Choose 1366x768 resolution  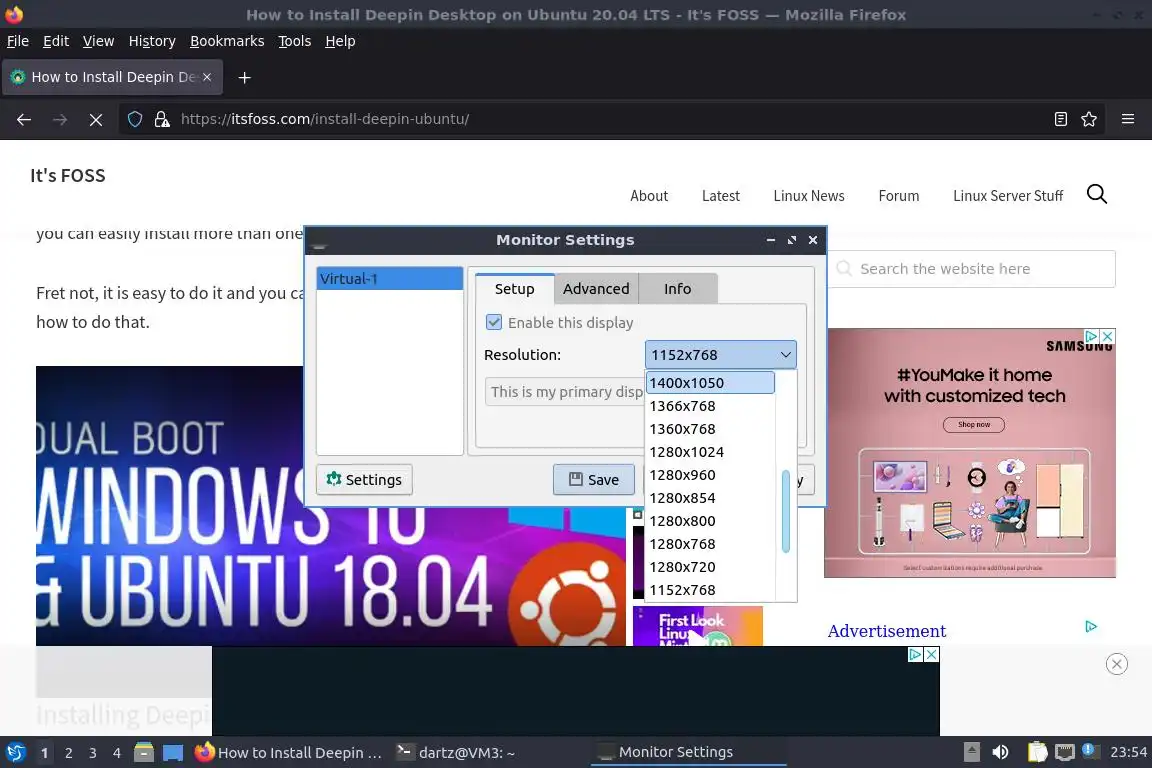[x=710, y=406]
